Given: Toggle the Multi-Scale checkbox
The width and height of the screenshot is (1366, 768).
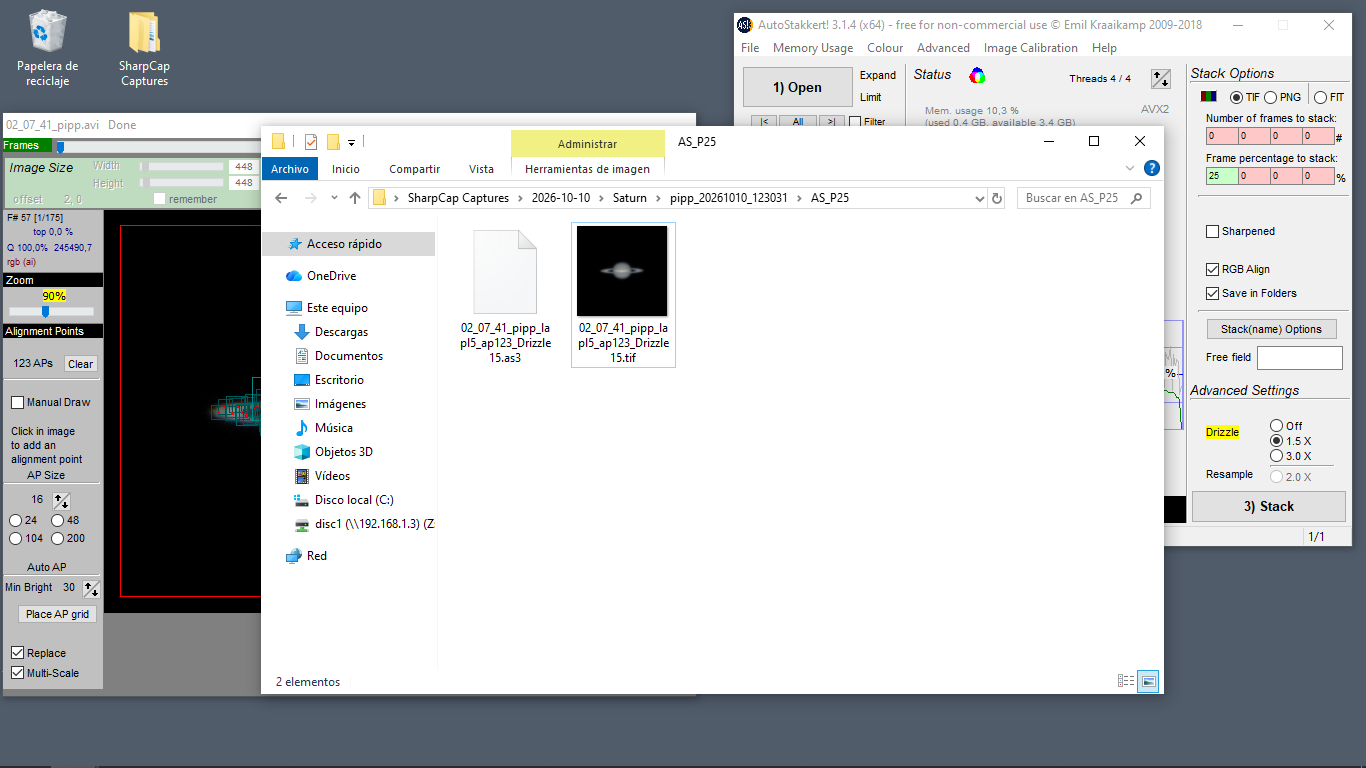Looking at the screenshot, I should (x=18, y=673).
